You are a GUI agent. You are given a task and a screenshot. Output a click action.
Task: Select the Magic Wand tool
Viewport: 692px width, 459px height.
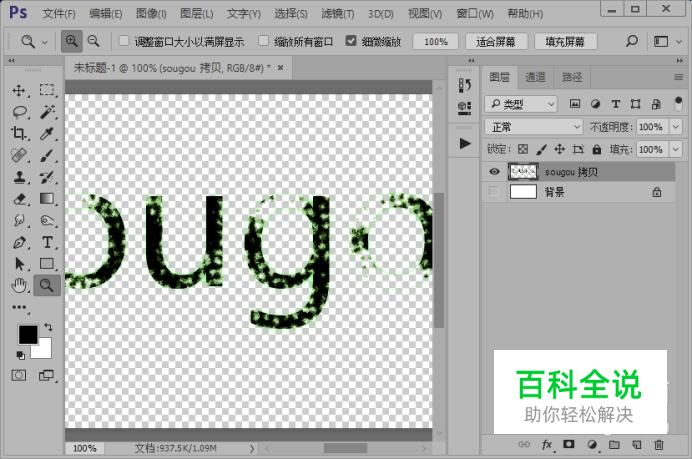click(47, 112)
